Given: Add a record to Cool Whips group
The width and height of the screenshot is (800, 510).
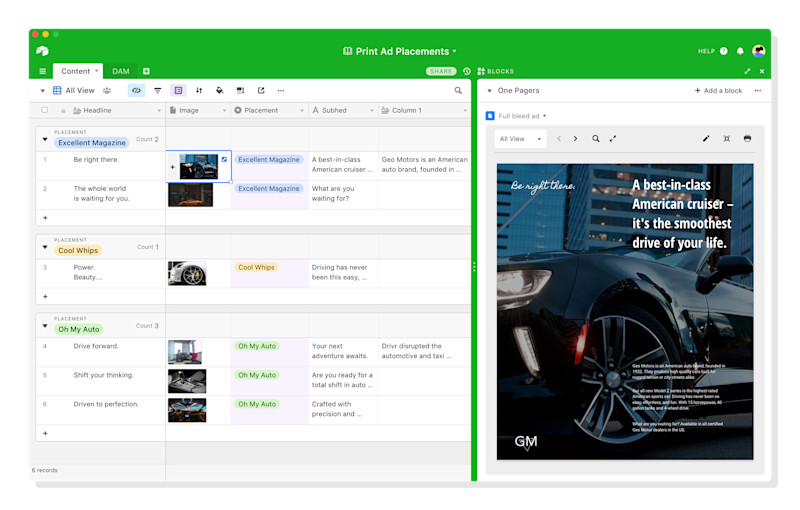Looking at the screenshot, I should [x=45, y=296].
